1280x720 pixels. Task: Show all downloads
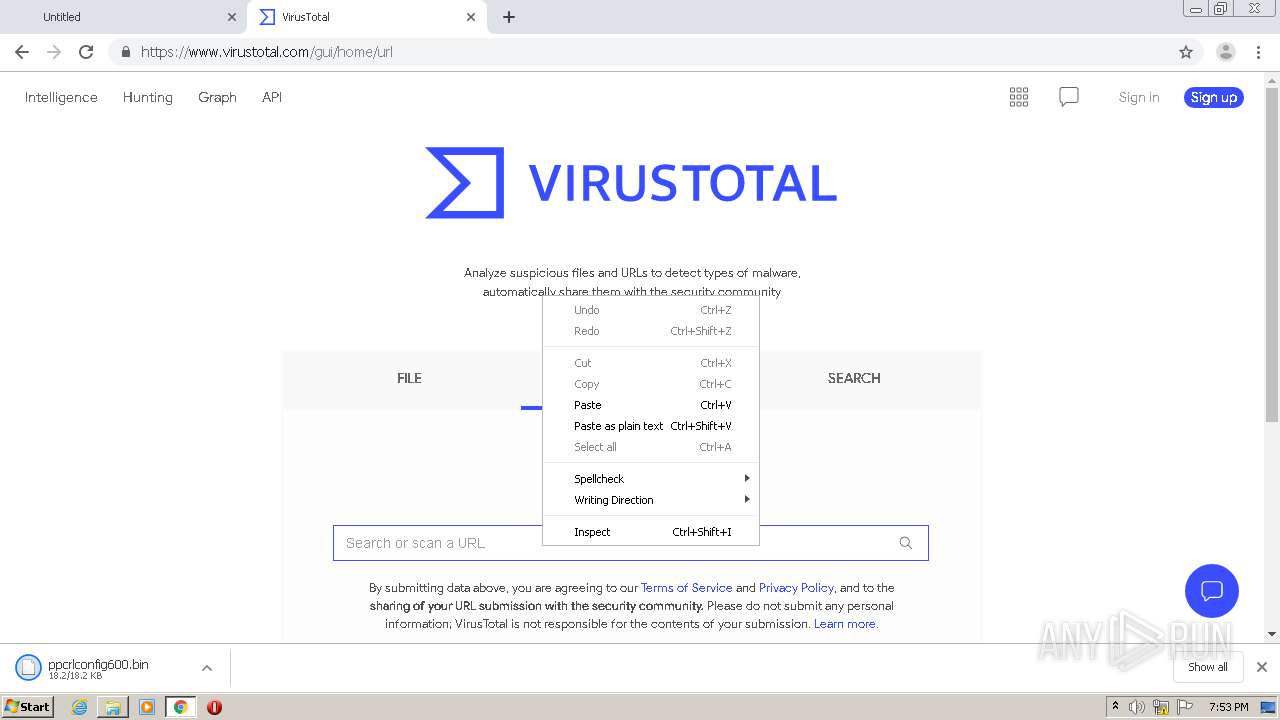click(1208, 667)
